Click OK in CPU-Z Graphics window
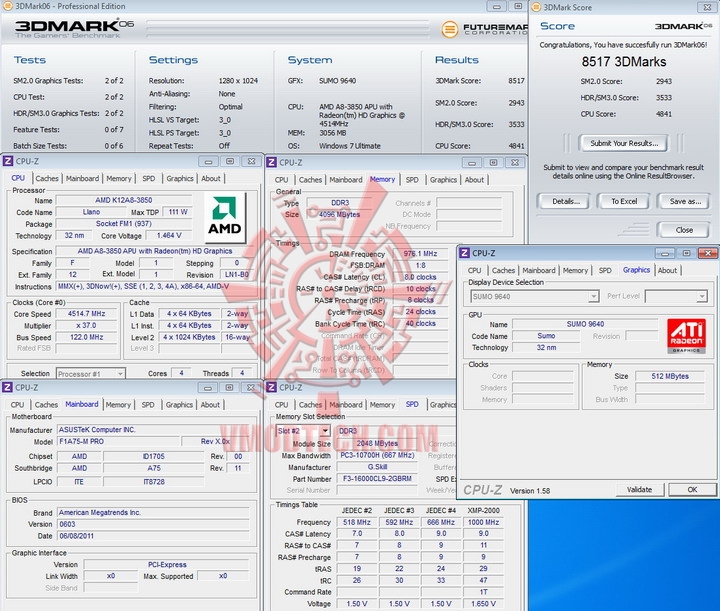Viewport: 720px width, 611px height. pyautogui.click(x=692, y=490)
